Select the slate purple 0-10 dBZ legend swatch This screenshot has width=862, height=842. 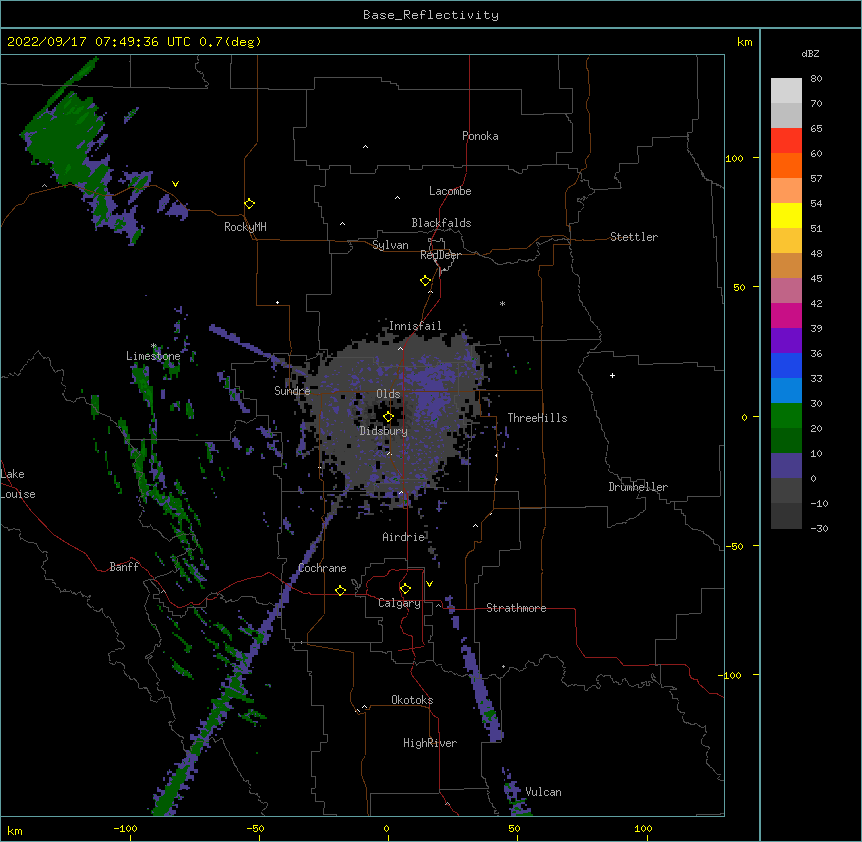(786, 466)
